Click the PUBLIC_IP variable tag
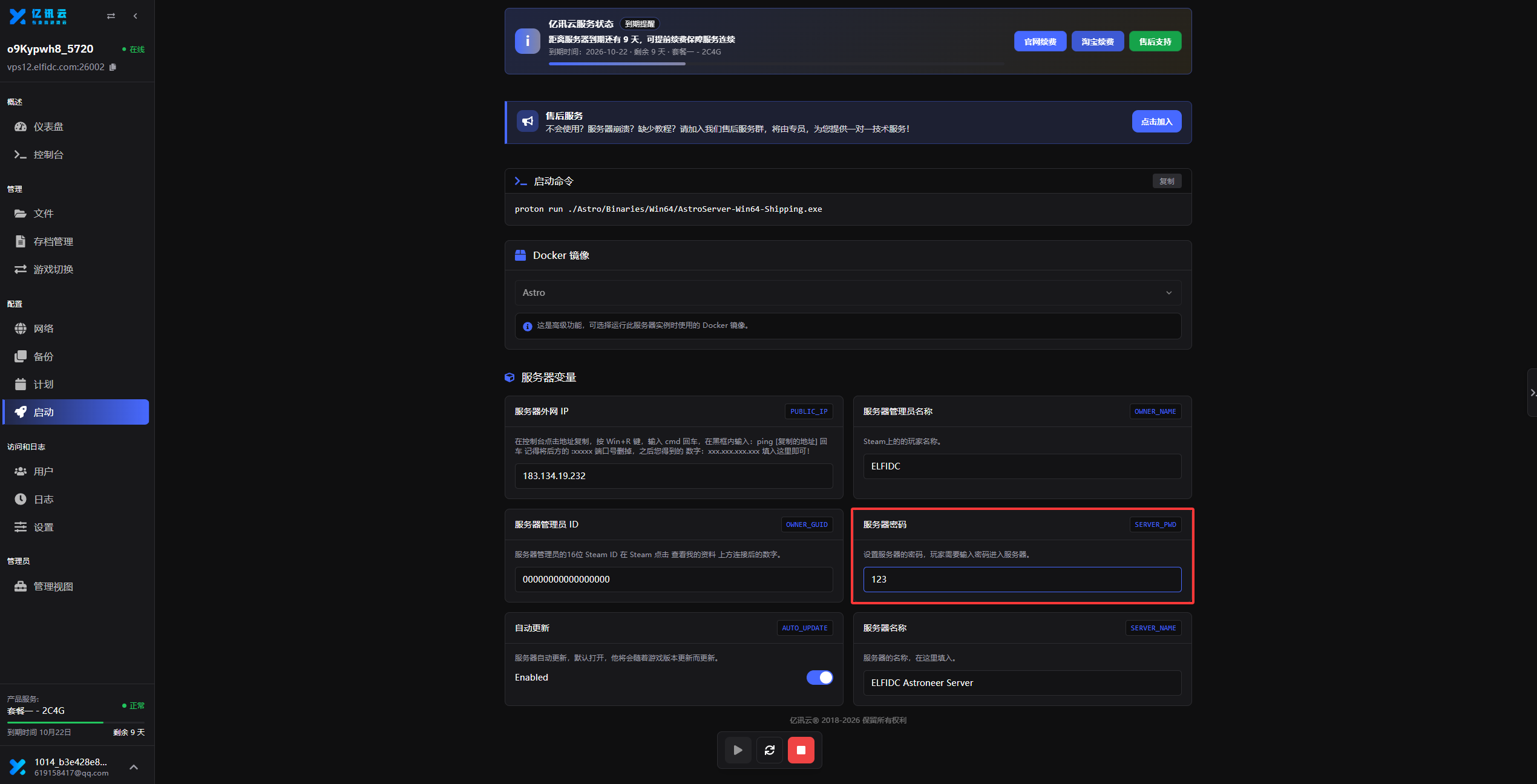This screenshot has height=784, width=1537. (808, 411)
